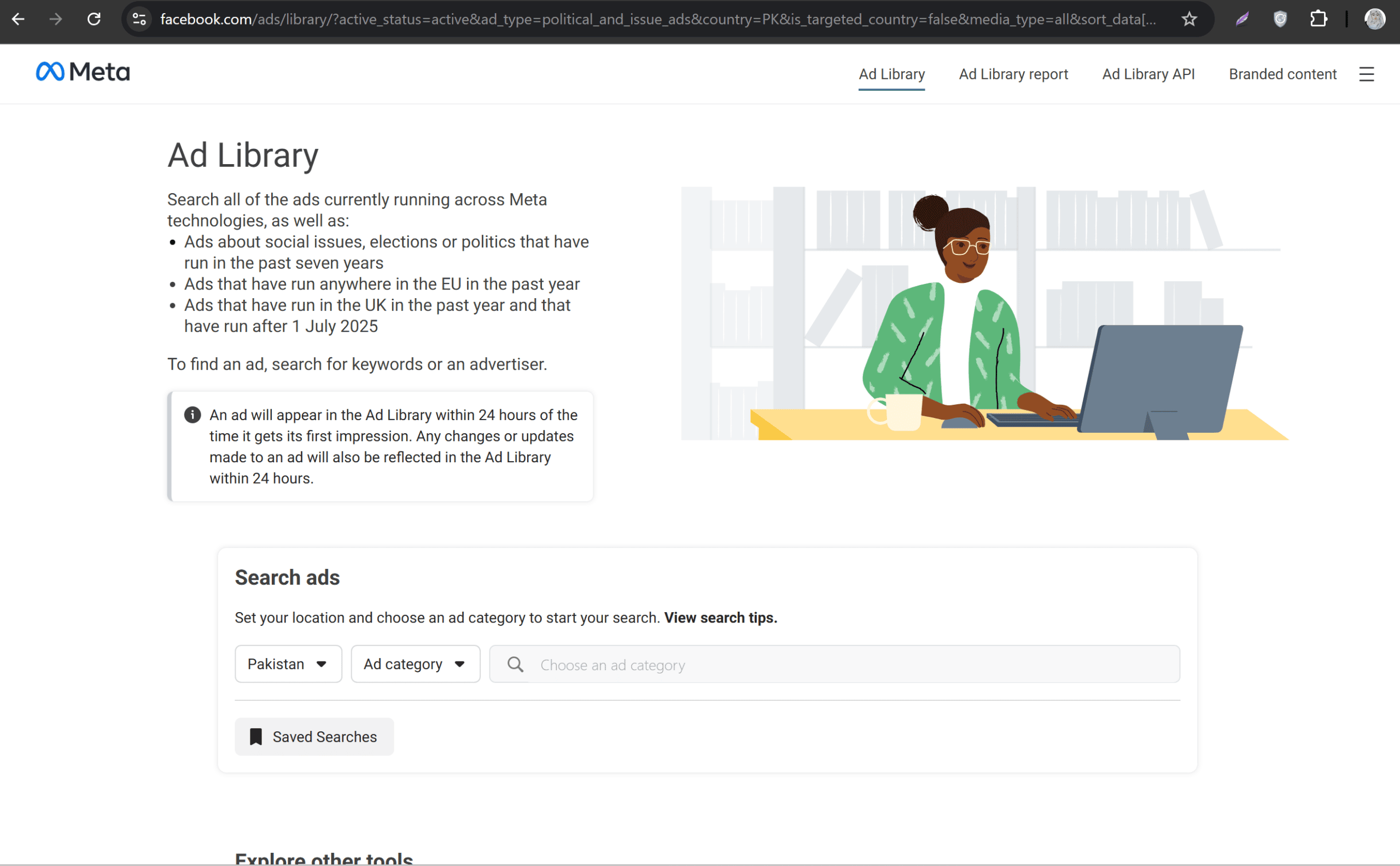This screenshot has width=1400, height=866.
Task: Click bullet about EU ads past year
Action: (382, 284)
